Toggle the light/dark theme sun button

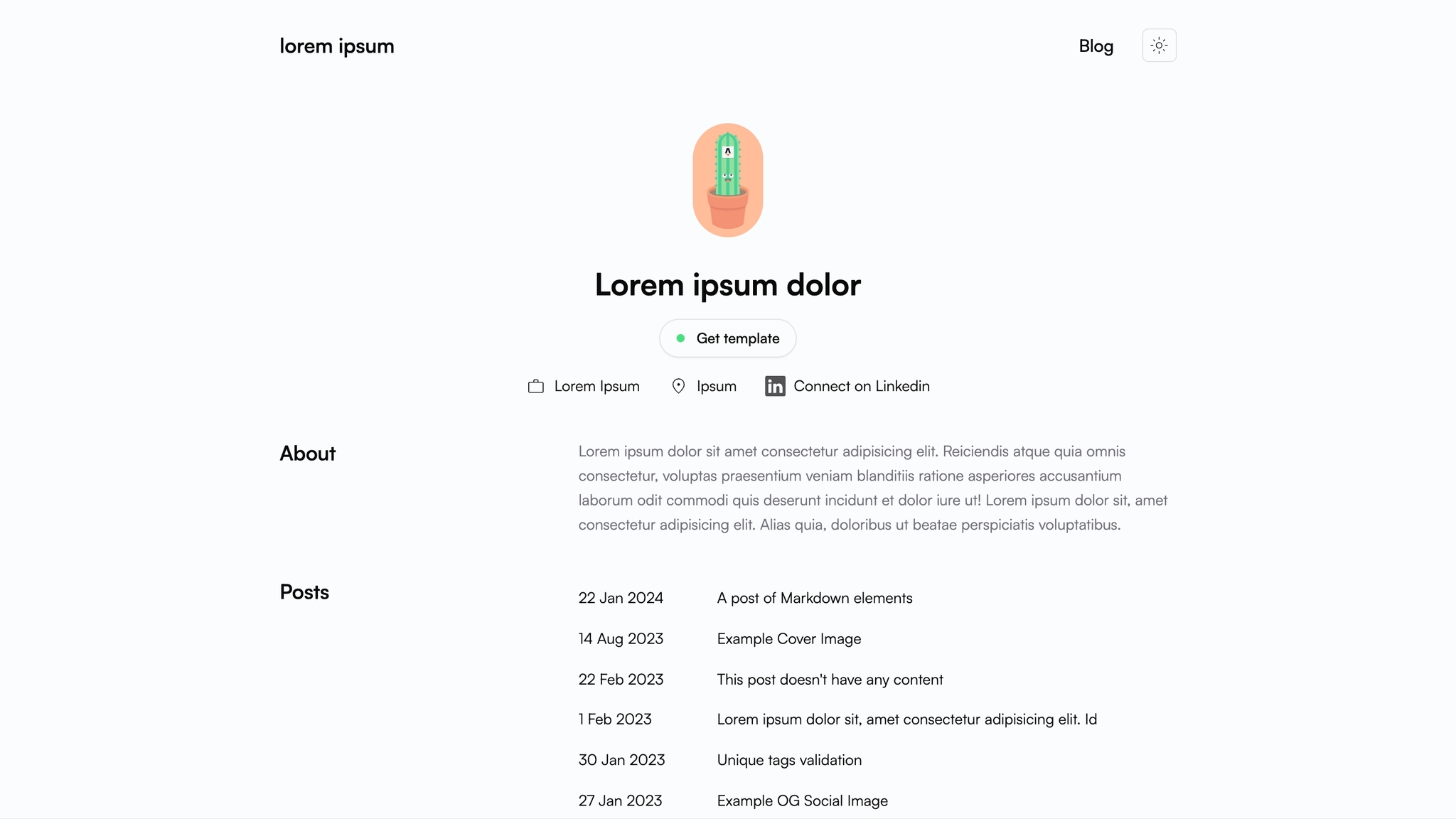(1159, 45)
